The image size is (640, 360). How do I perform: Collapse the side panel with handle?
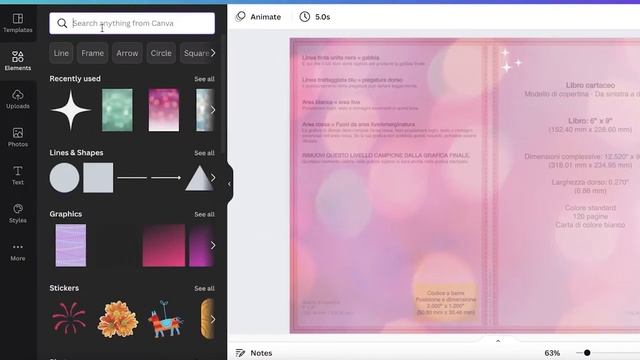229,184
